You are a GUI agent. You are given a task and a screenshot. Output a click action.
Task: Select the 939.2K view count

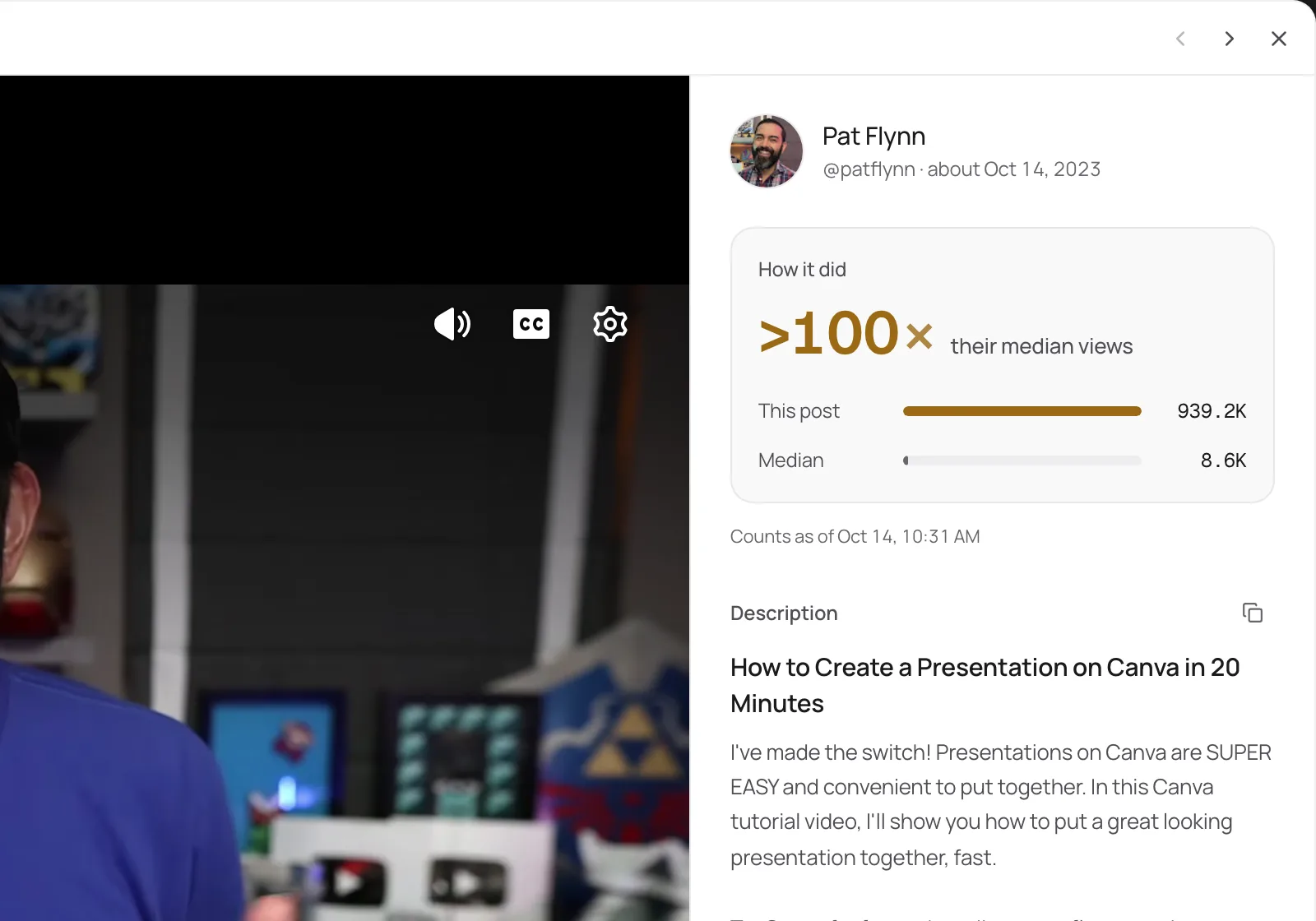[x=1212, y=411]
